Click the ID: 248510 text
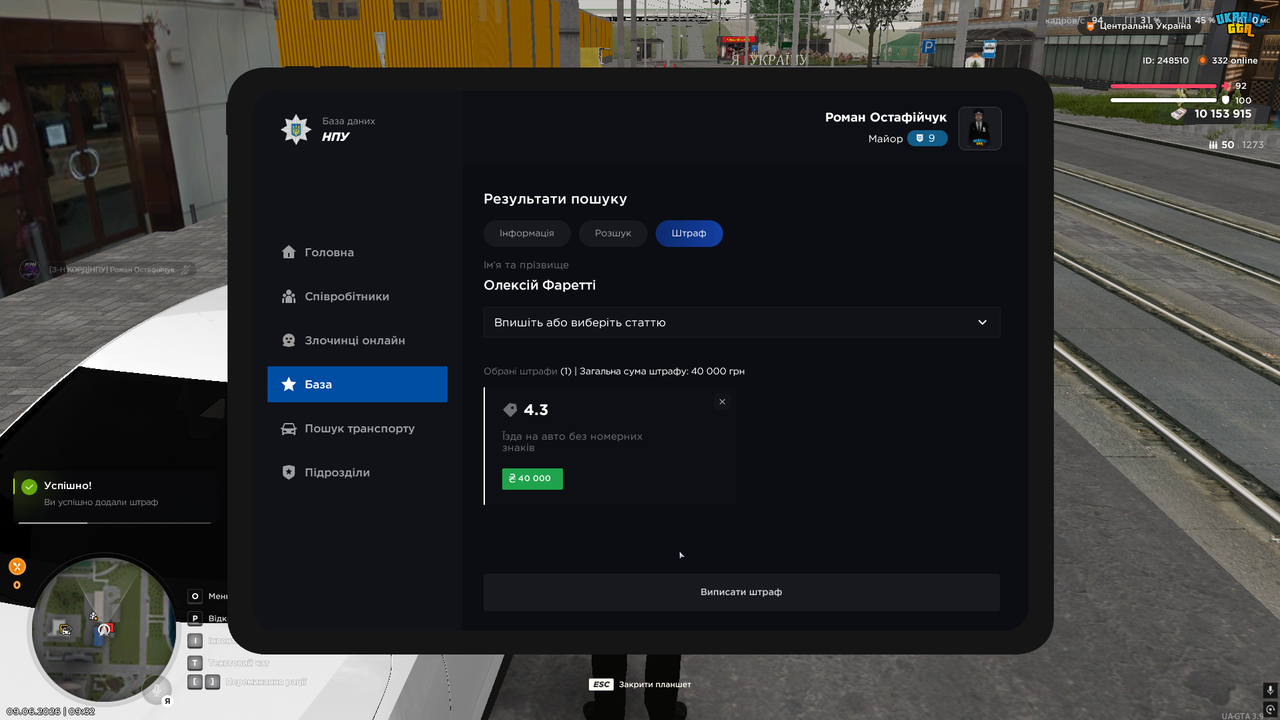Image resolution: width=1280 pixels, height=720 pixels. [x=1166, y=60]
